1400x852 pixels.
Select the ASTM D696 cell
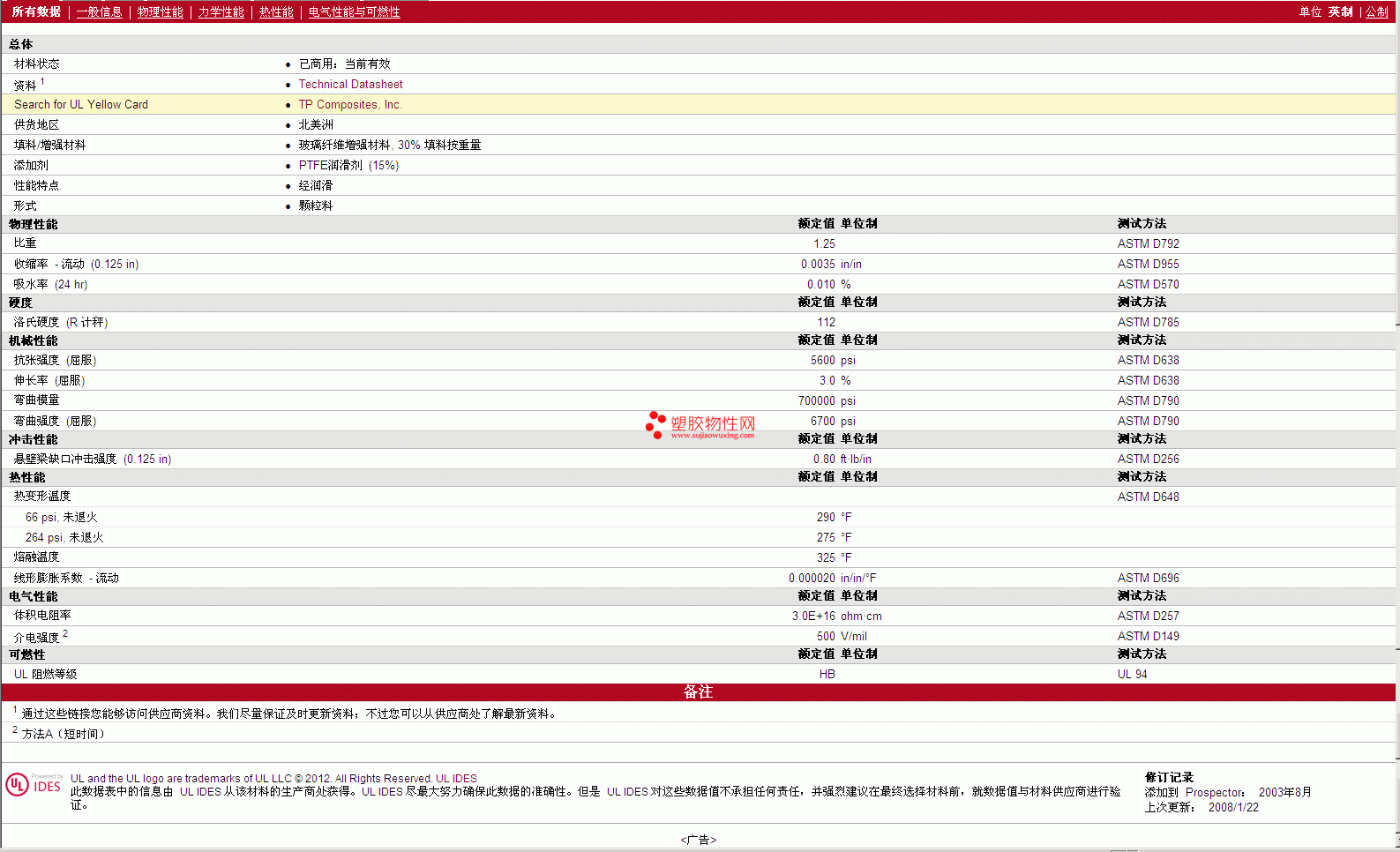click(1148, 578)
